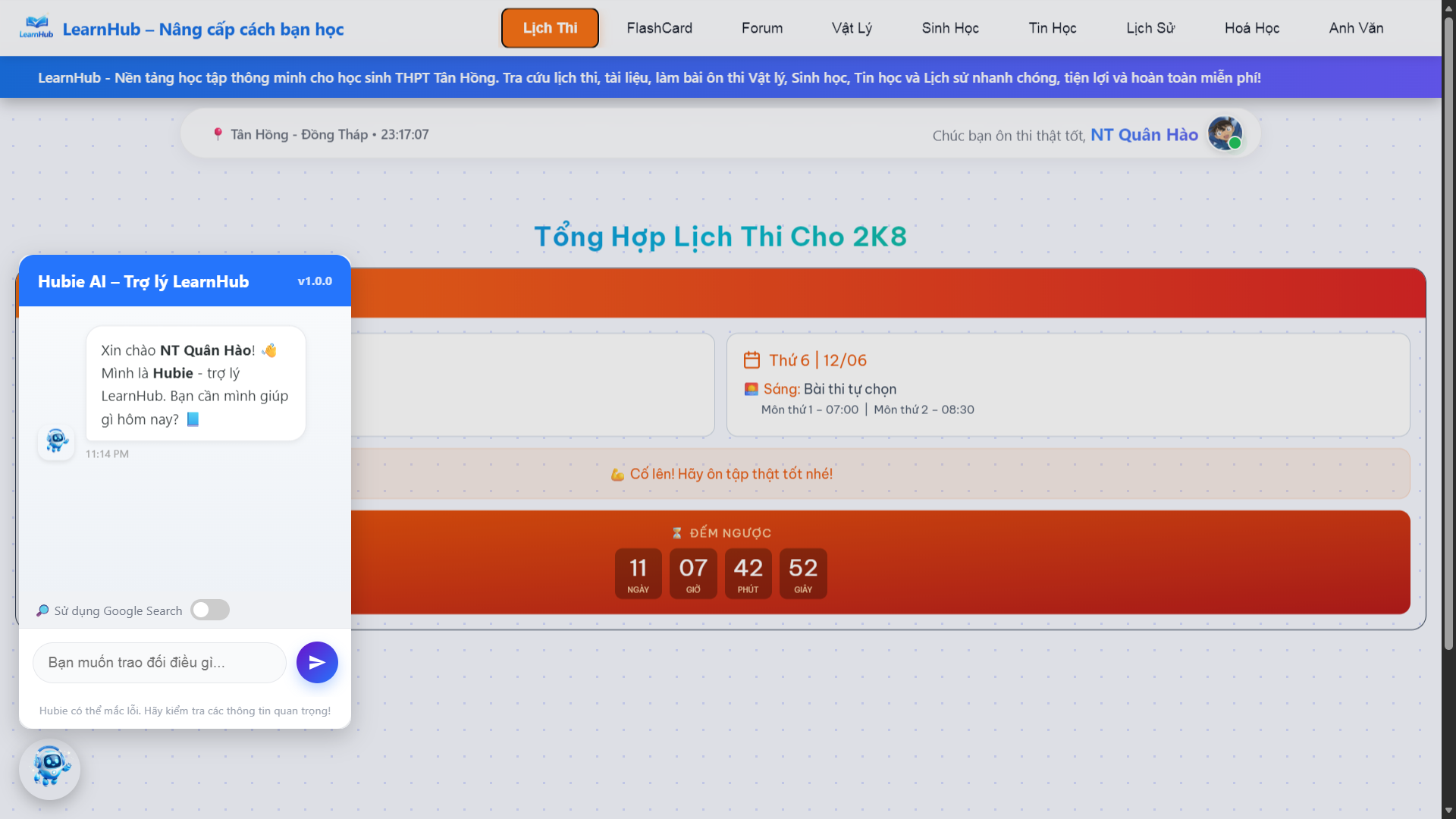1456x819 pixels.
Task: Click the user avatar next to NT Quân Hào
Action: click(x=1225, y=133)
